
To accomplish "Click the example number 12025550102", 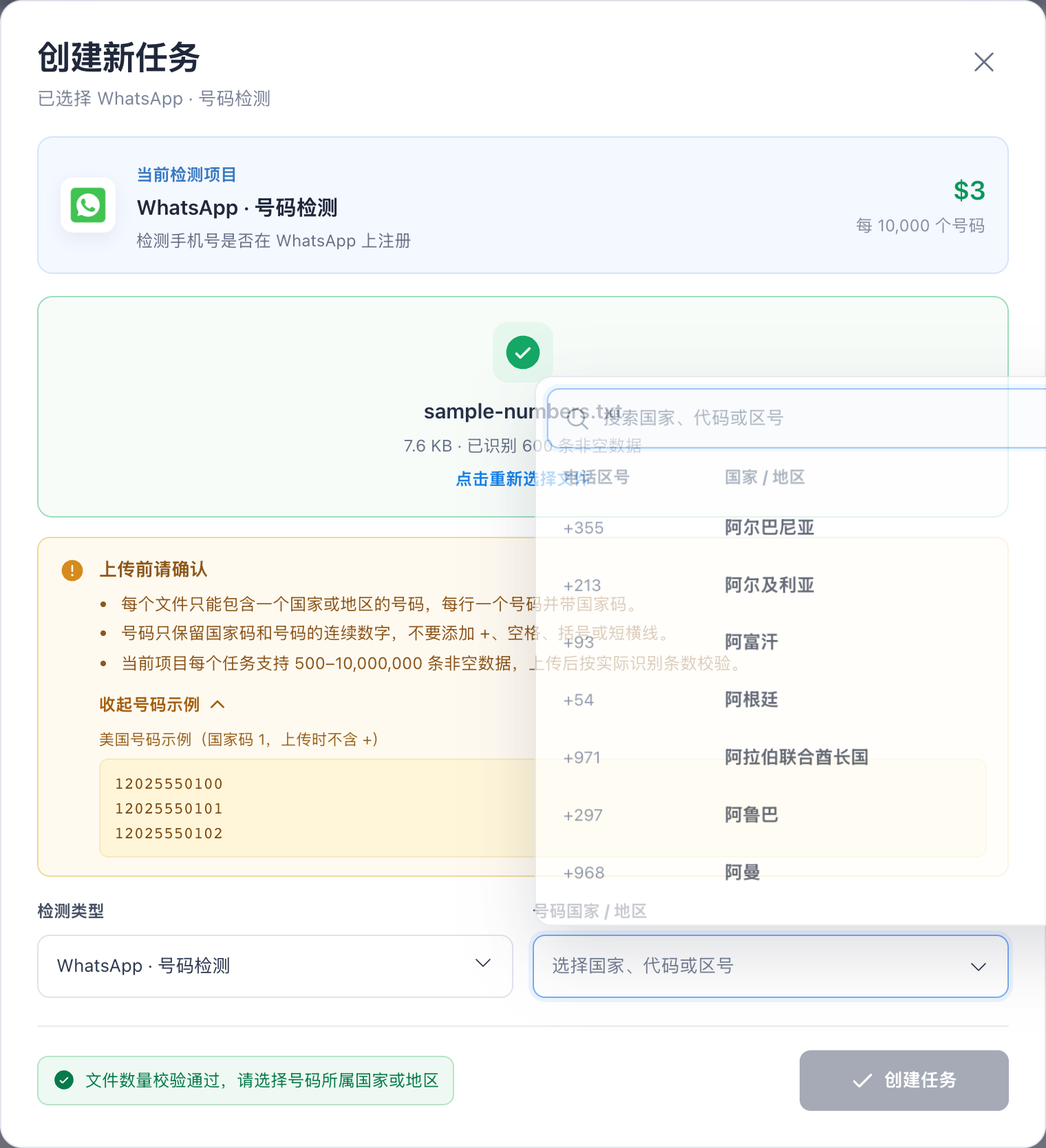I will [x=169, y=833].
